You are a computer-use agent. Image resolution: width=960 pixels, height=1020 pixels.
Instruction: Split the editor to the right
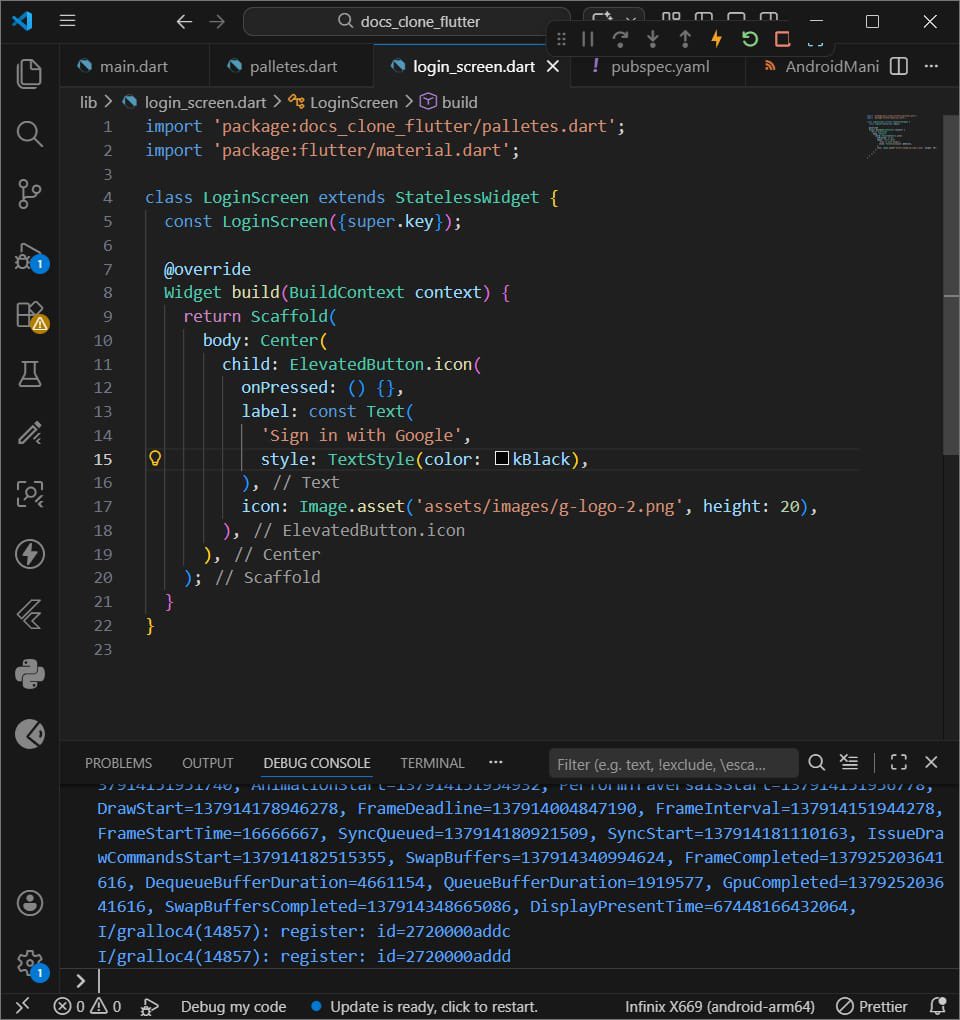click(x=898, y=66)
